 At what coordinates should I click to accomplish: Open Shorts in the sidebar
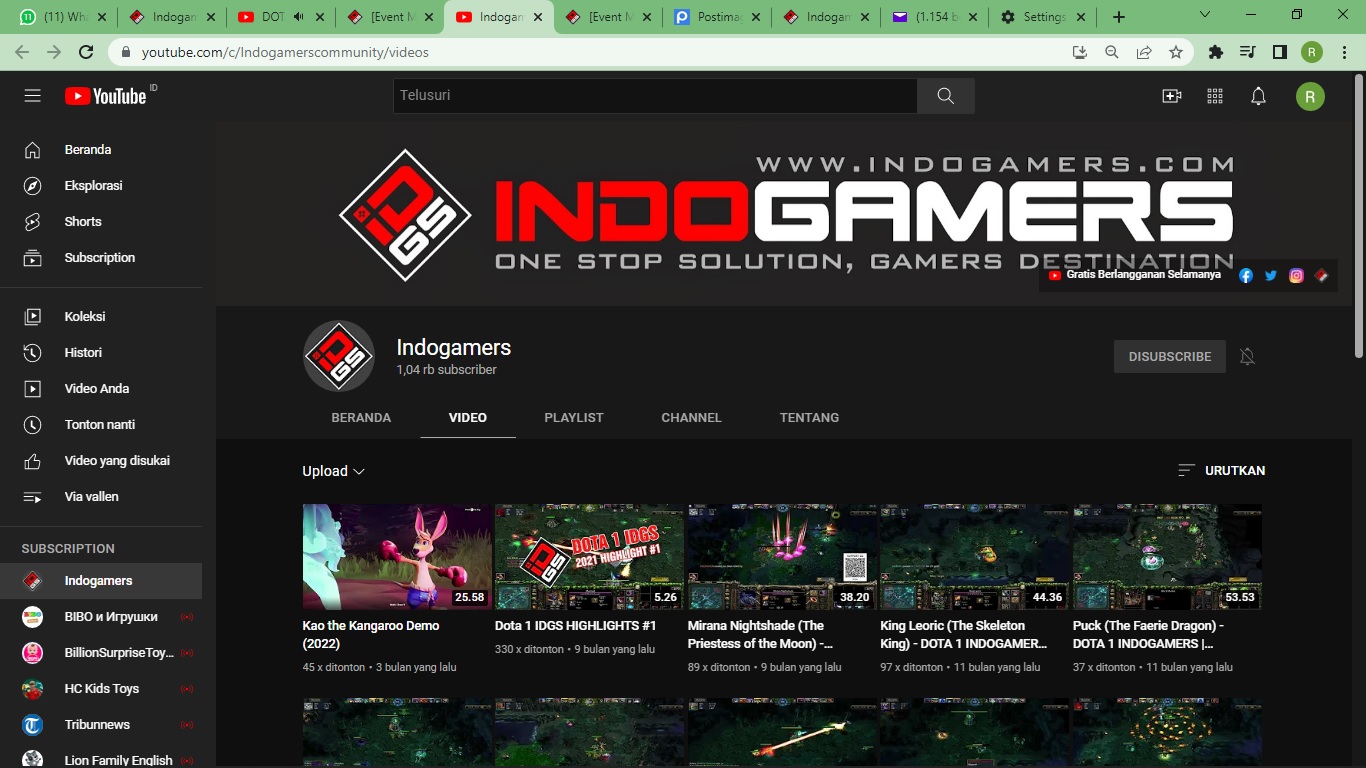(101, 222)
